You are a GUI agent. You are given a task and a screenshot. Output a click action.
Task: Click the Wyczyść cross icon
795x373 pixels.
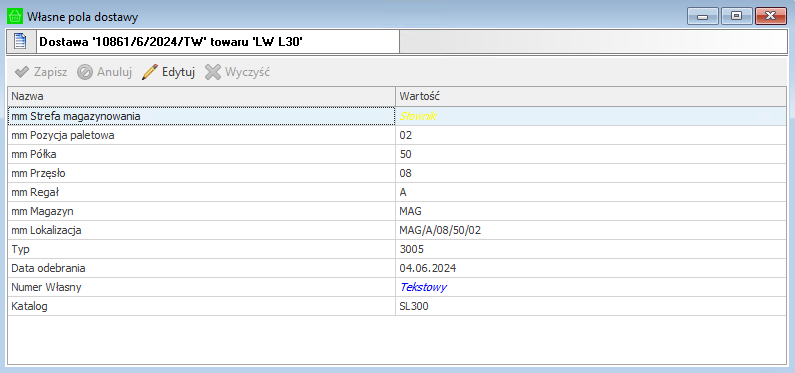[x=213, y=72]
